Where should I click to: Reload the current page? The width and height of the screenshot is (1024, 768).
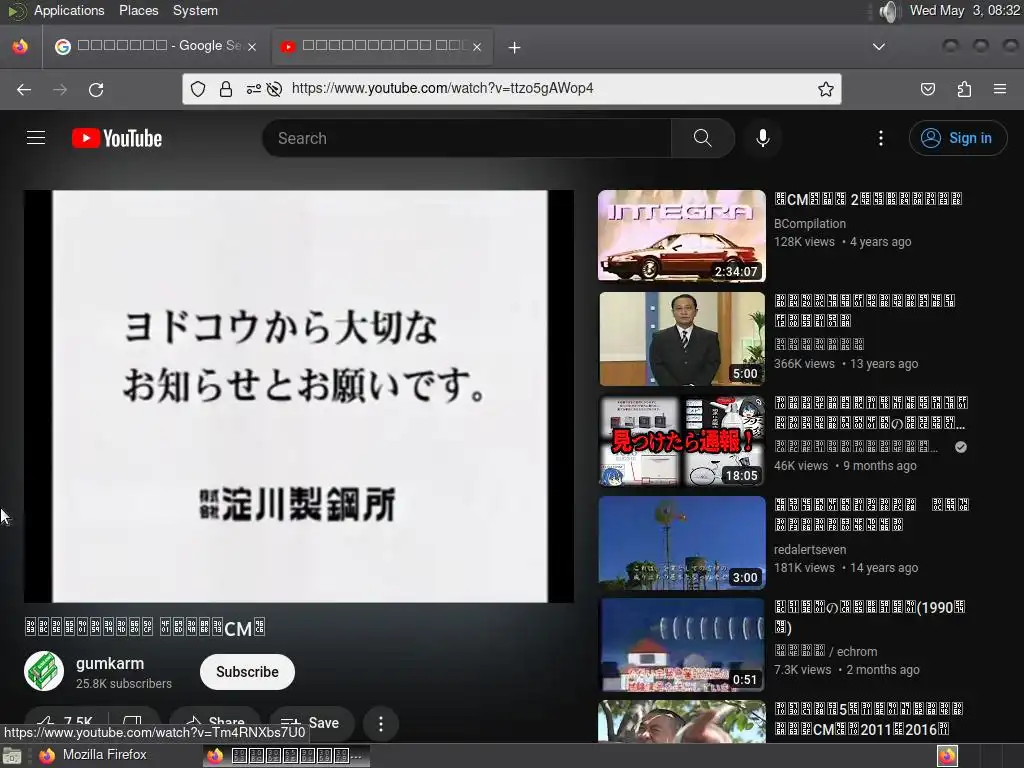pos(96,89)
